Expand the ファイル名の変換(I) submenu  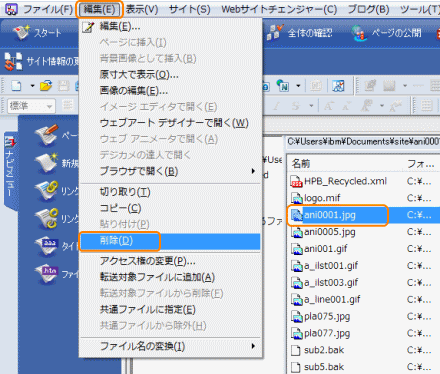pos(170,346)
